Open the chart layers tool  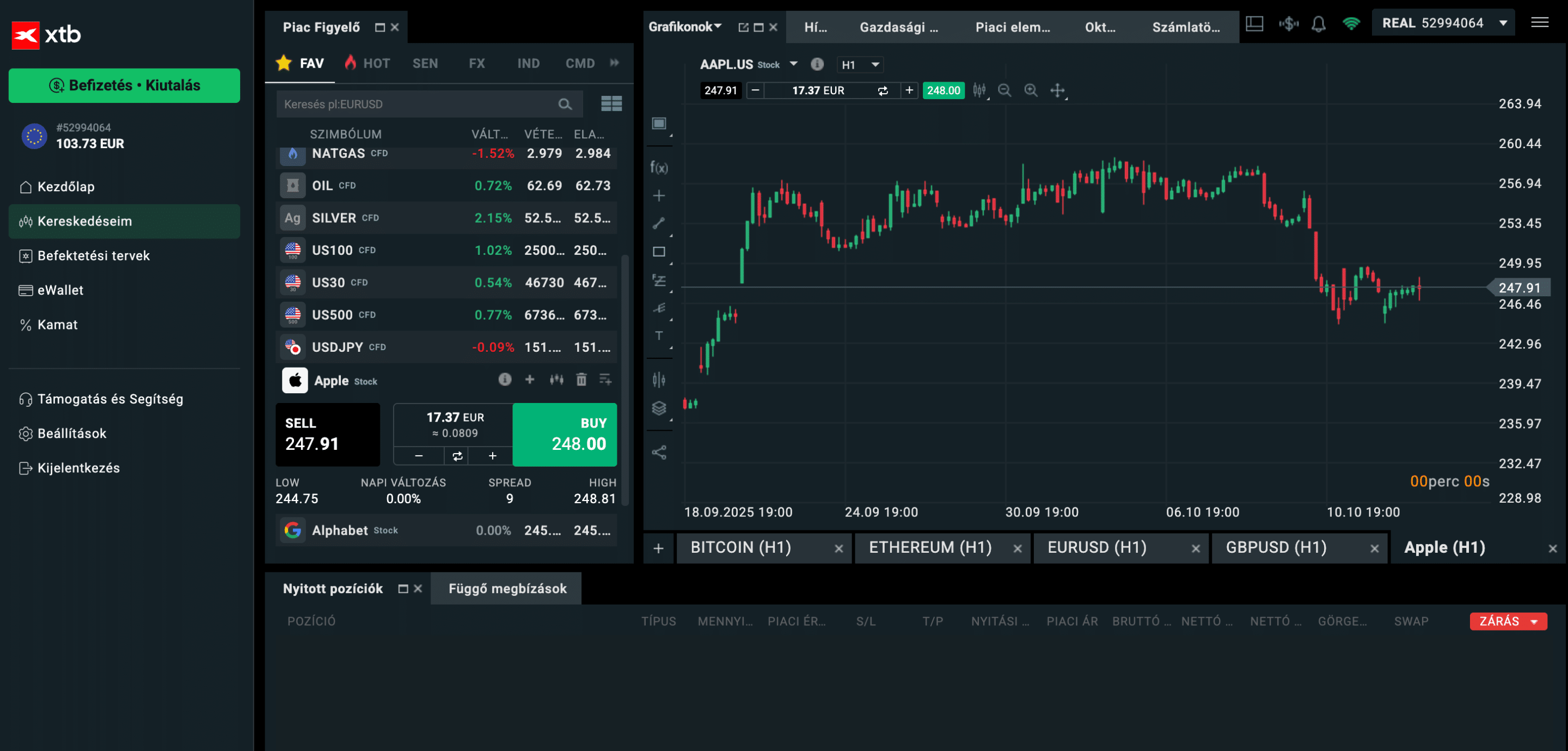click(659, 407)
